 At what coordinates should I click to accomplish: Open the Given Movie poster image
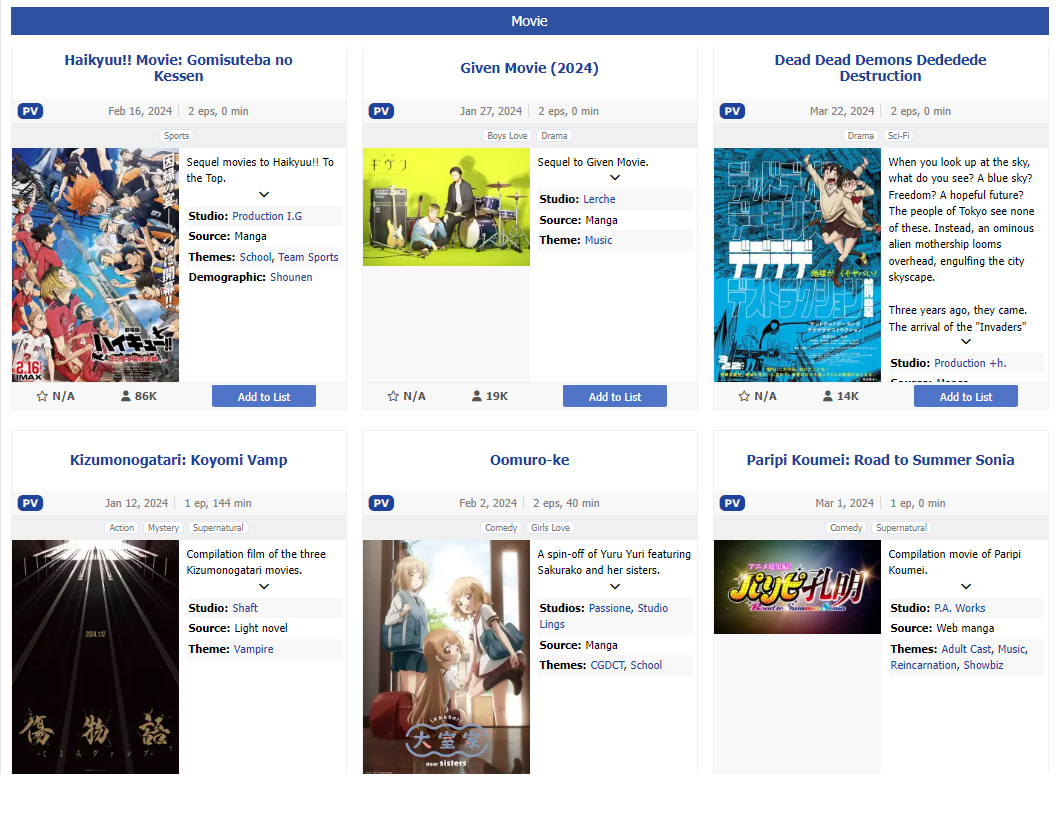[446, 207]
